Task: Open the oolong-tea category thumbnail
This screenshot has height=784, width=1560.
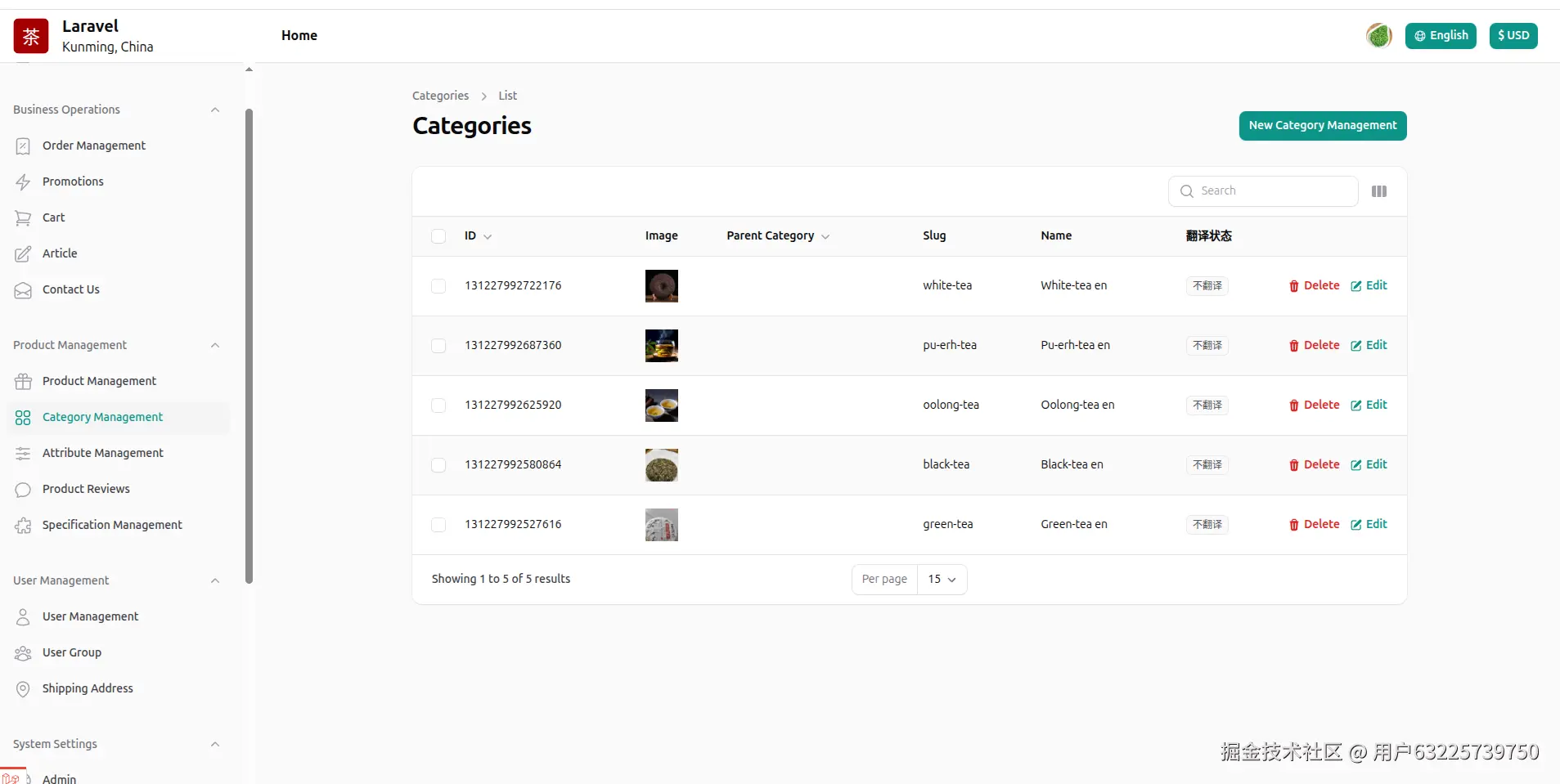Action: [x=661, y=405]
